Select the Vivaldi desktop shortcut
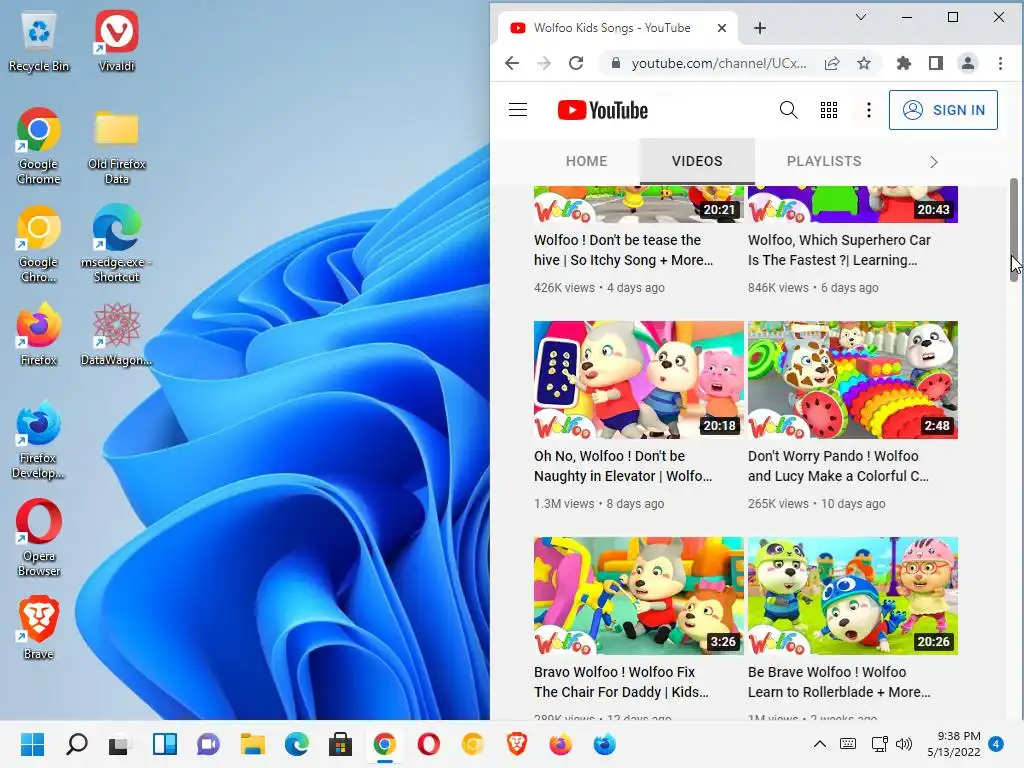1024x768 pixels. (x=116, y=41)
